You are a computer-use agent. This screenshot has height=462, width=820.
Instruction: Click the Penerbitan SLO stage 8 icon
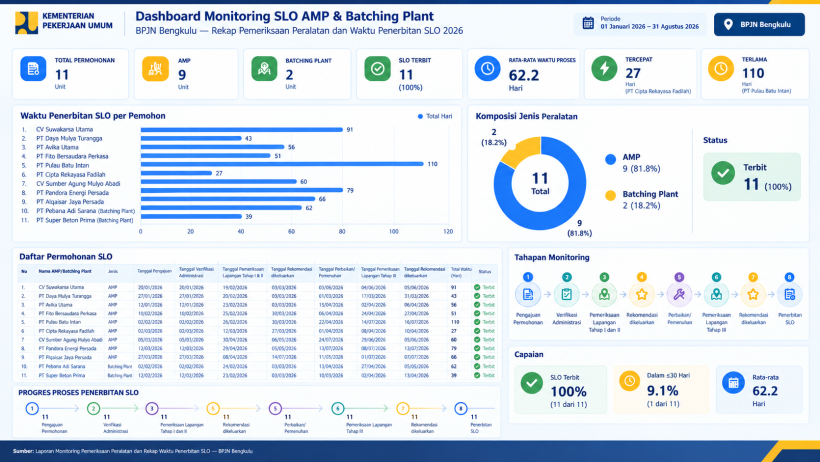[x=790, y=295]
